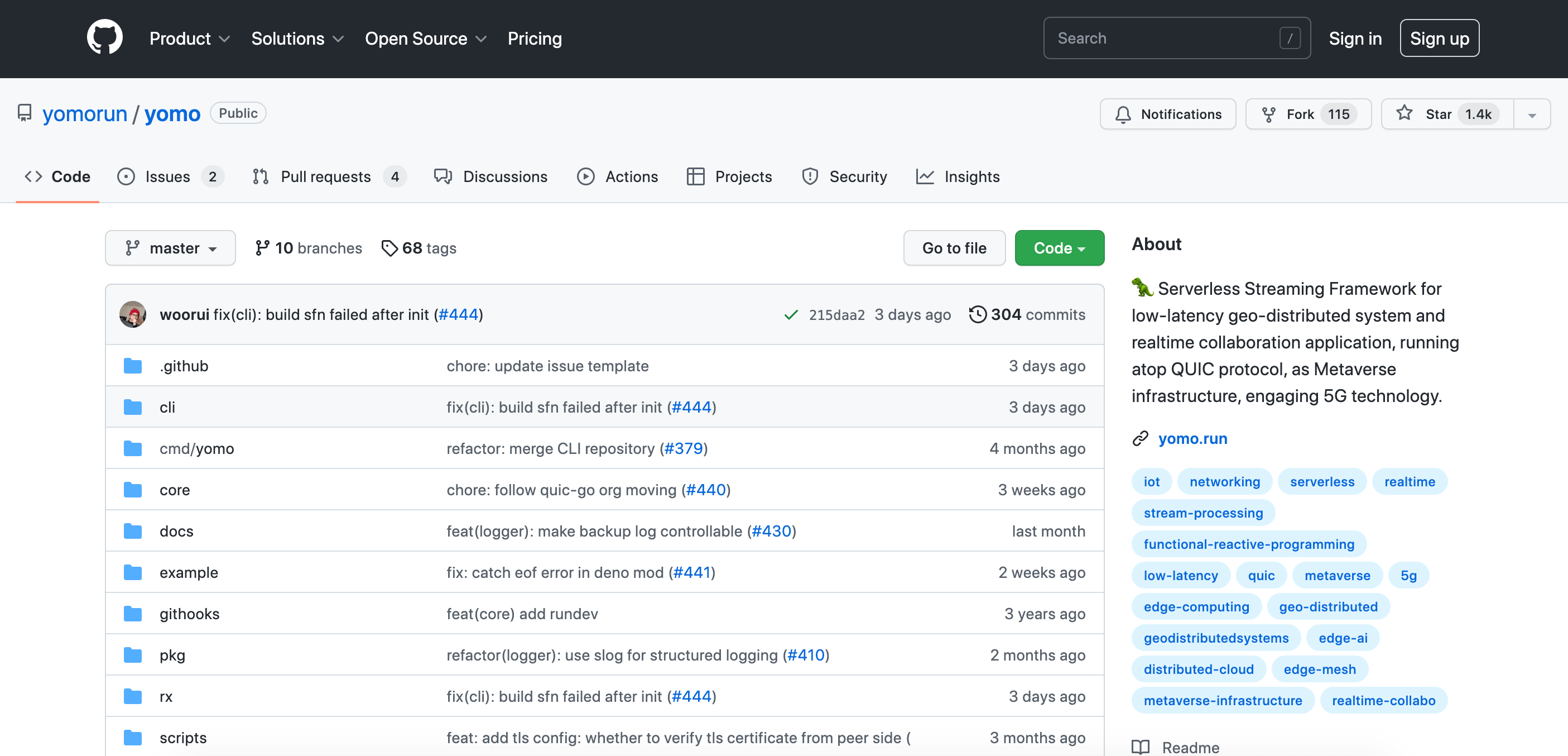Click the Go to file button

tap(954, 248)
